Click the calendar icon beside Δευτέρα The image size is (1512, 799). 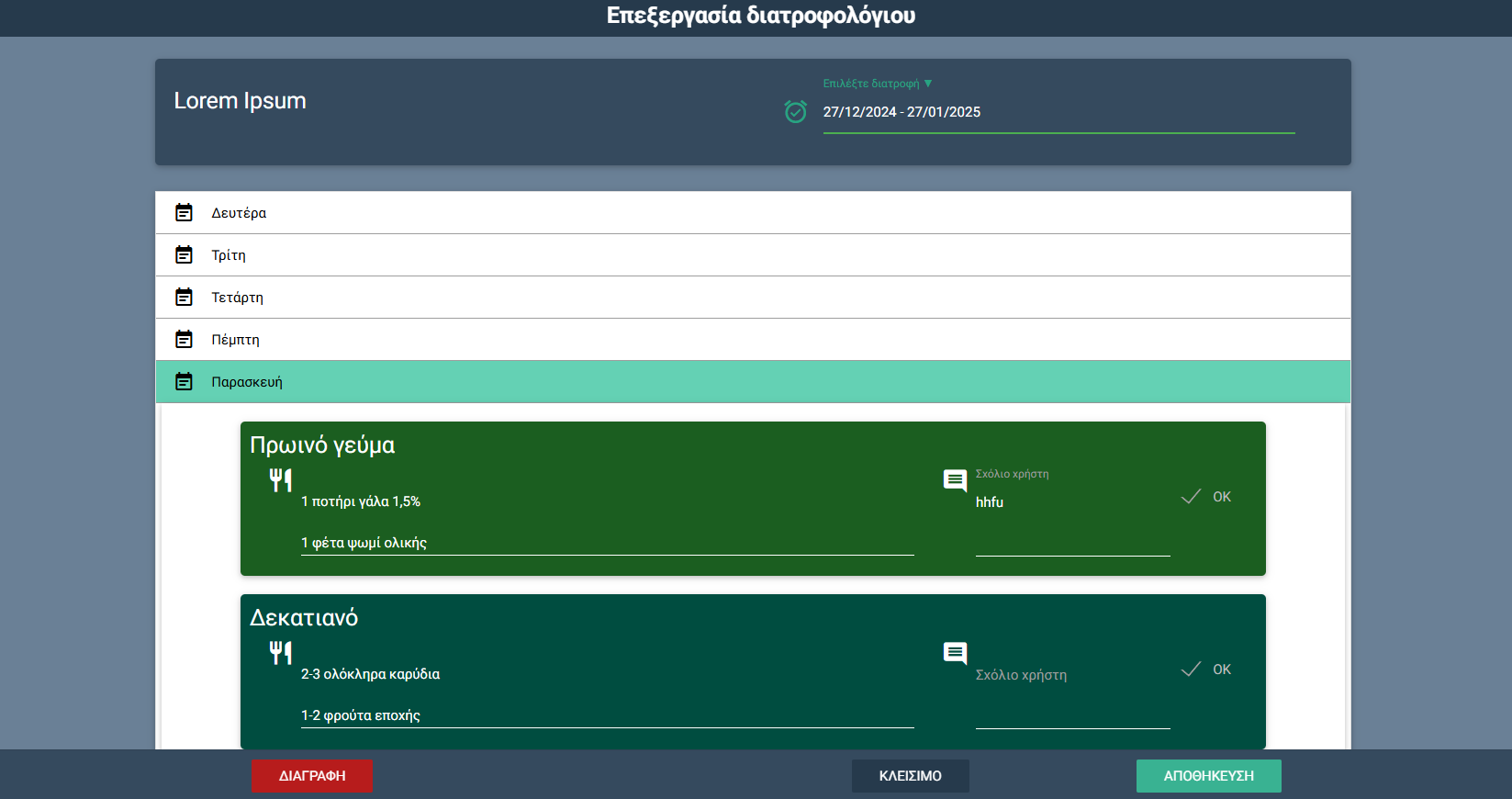(x=184, y=212)
